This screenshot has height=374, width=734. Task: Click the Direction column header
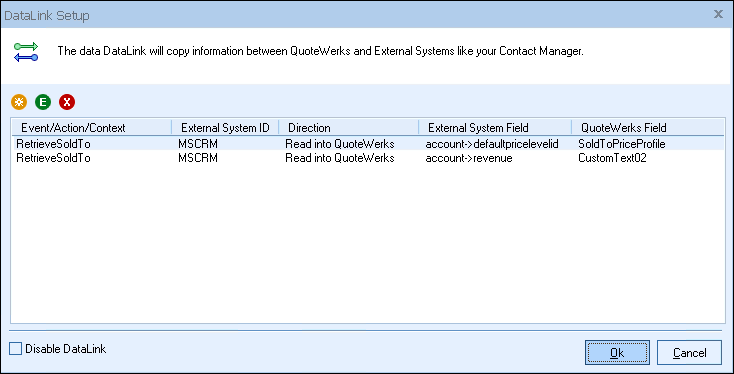[349, 128]
